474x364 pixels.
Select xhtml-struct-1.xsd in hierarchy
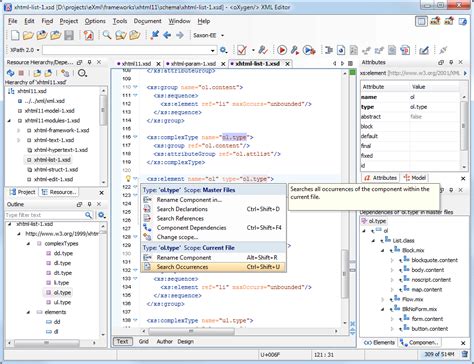[x=56, y=170]
